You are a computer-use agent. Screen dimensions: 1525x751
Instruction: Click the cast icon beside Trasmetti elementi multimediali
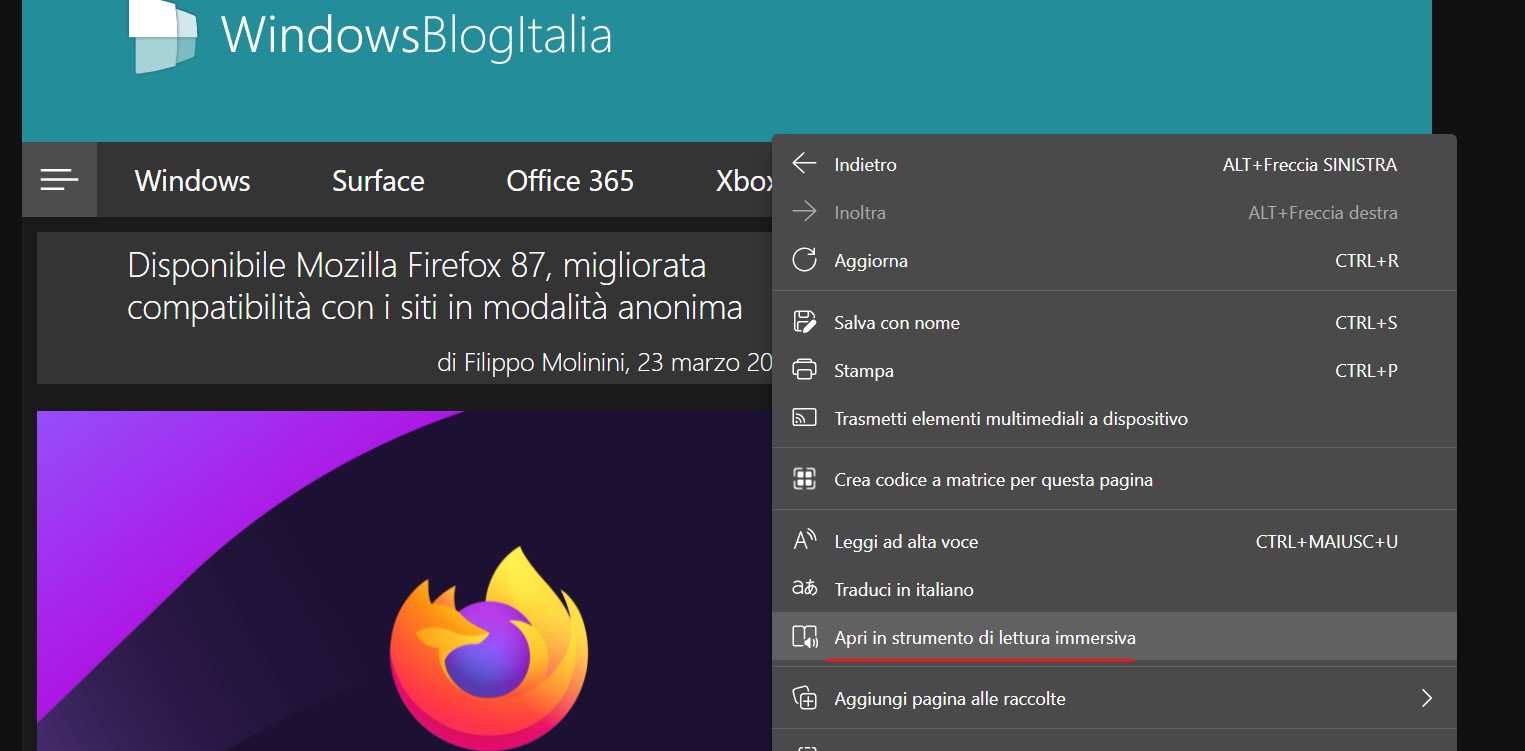point(804,418)
